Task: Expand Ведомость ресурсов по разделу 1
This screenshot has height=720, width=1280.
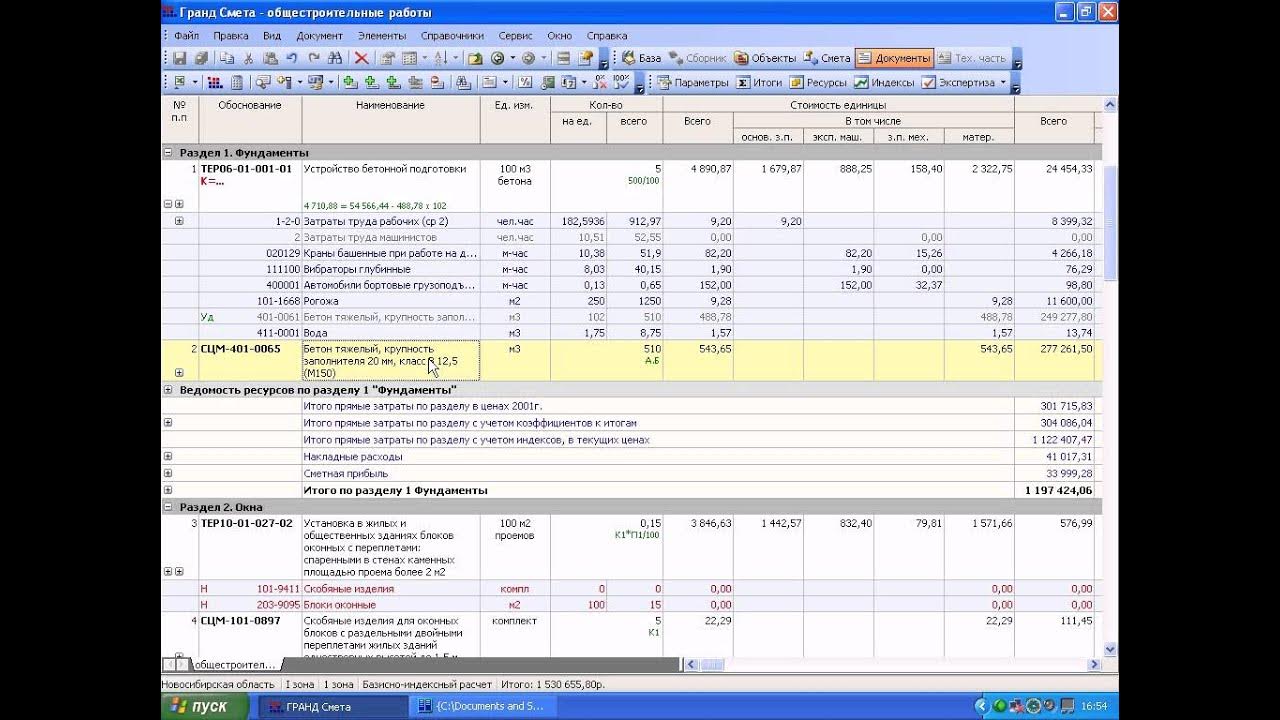Action: [x=168, y=390]
